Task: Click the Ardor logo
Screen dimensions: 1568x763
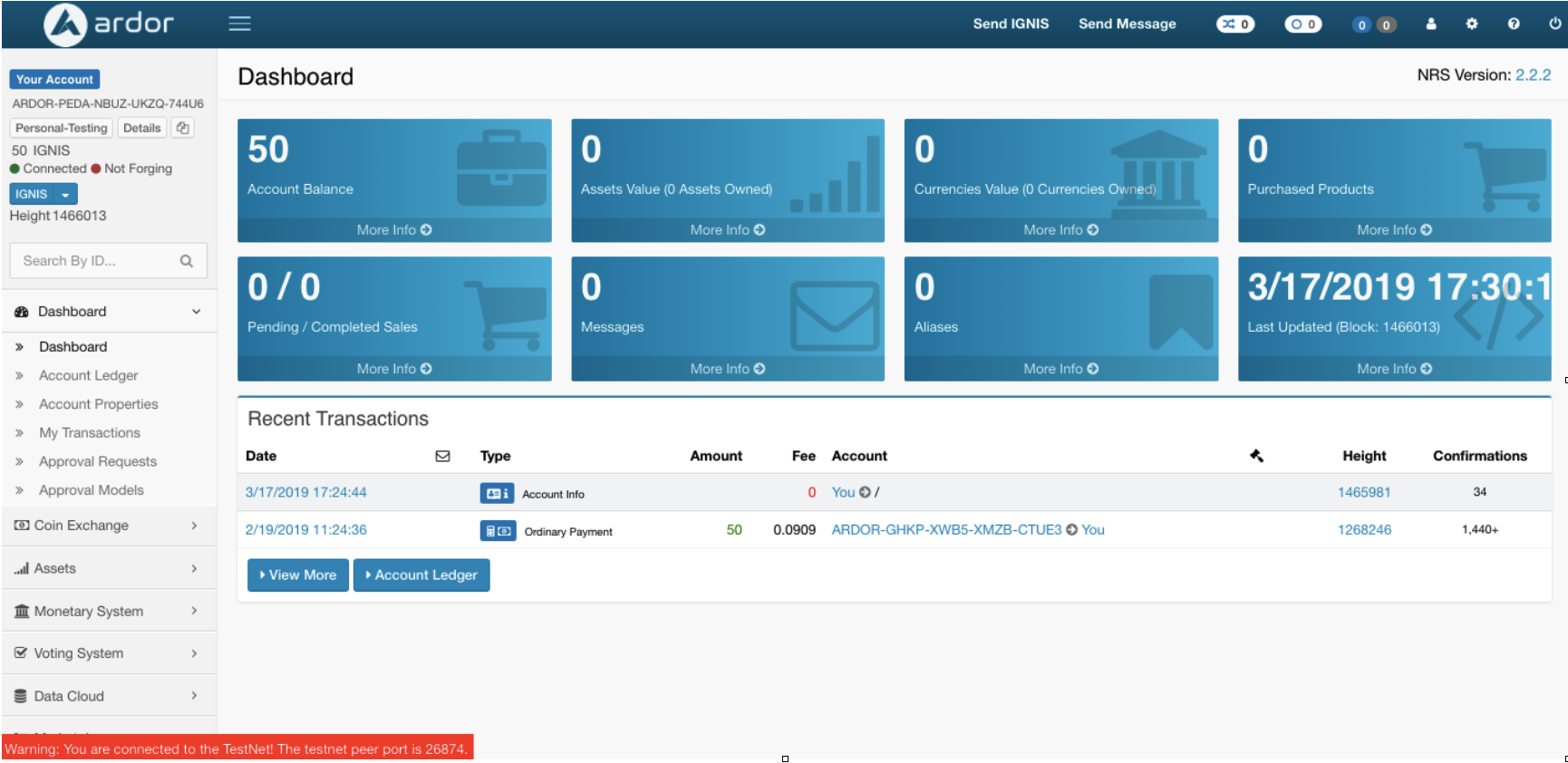Action: point(109,24)
